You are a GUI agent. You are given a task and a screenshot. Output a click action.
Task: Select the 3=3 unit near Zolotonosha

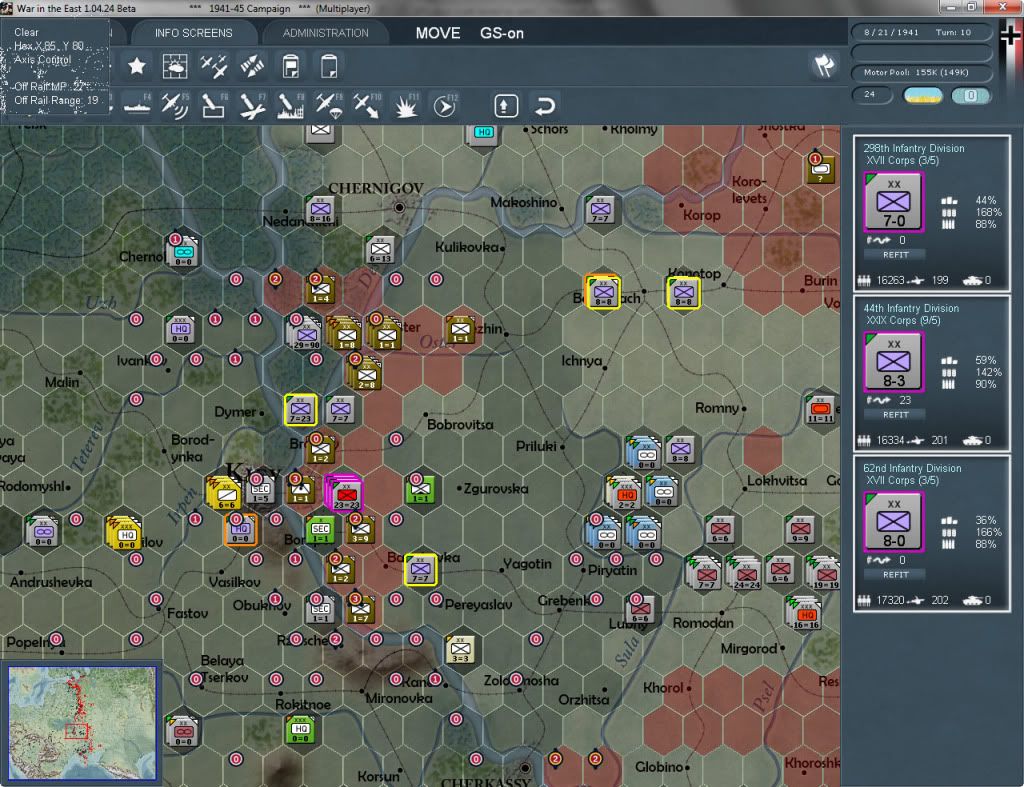coord(460,650)
